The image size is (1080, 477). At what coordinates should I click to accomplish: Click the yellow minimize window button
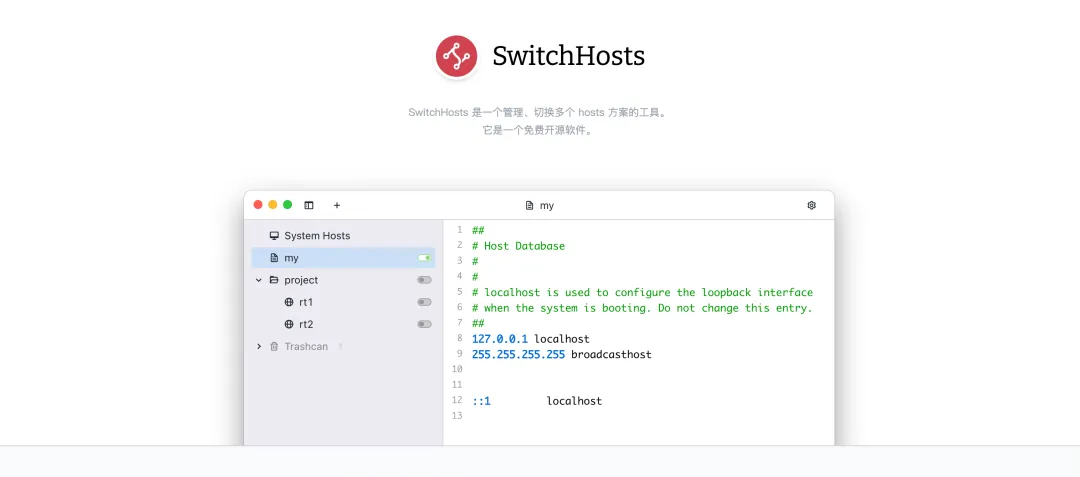click(x=273, y=204)
